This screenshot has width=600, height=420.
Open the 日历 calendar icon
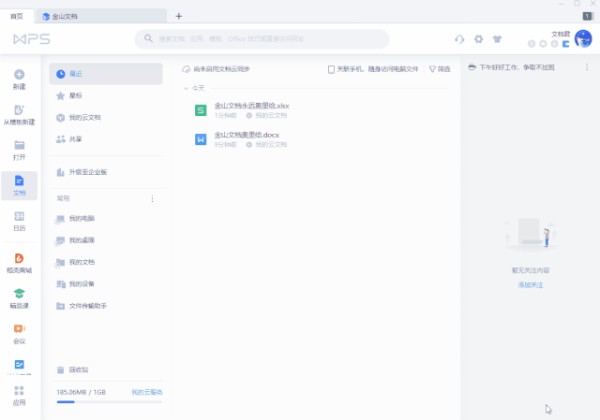tap(19, 216)
